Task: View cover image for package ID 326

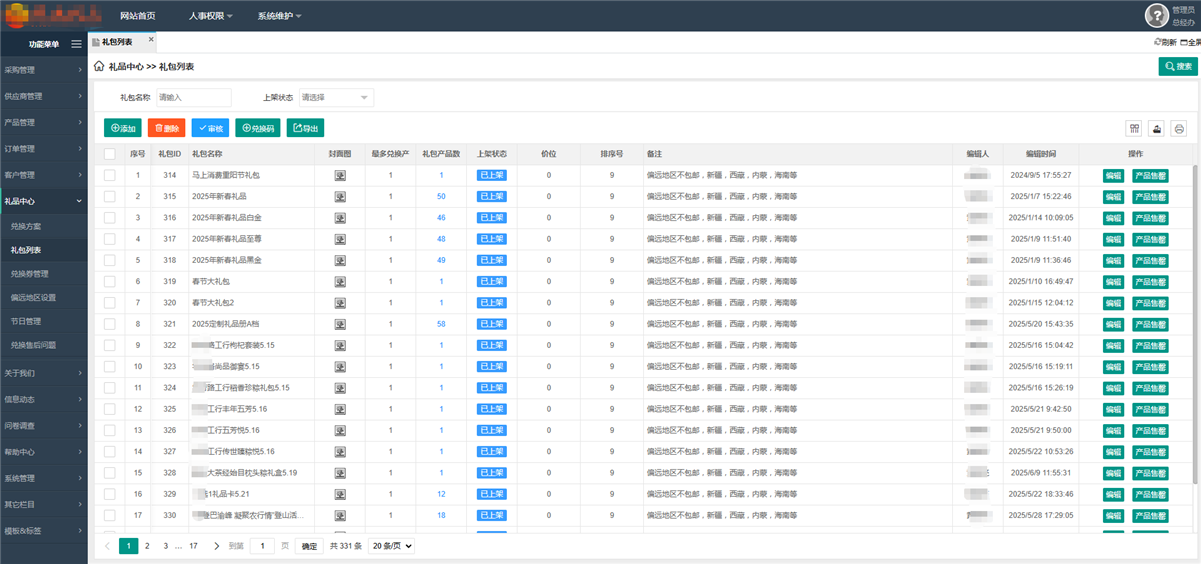Action: (x=340, y=430)
